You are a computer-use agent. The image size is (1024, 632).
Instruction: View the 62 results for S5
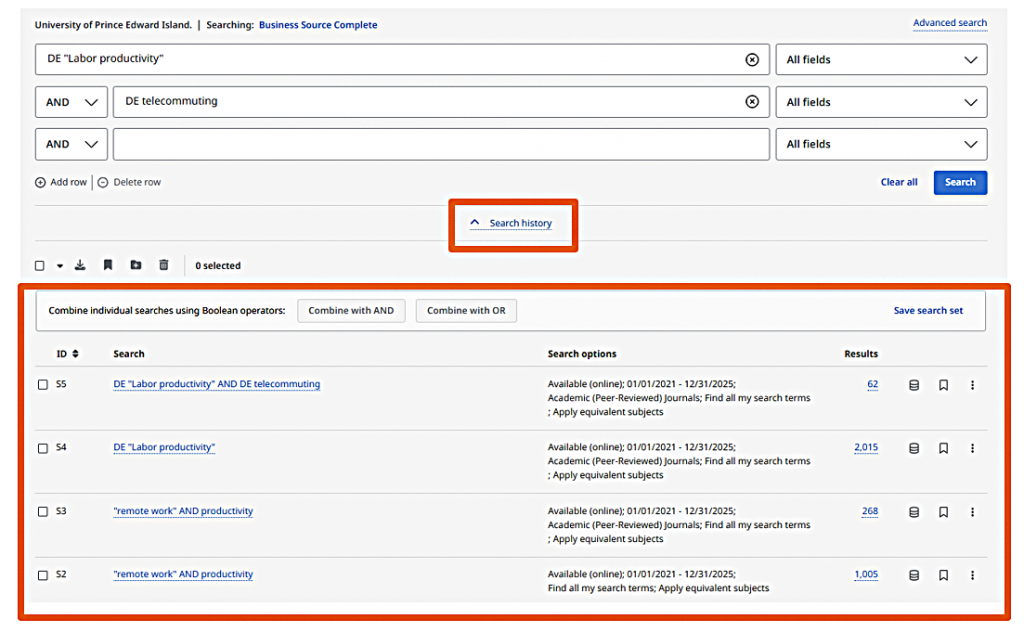[872, 384]
